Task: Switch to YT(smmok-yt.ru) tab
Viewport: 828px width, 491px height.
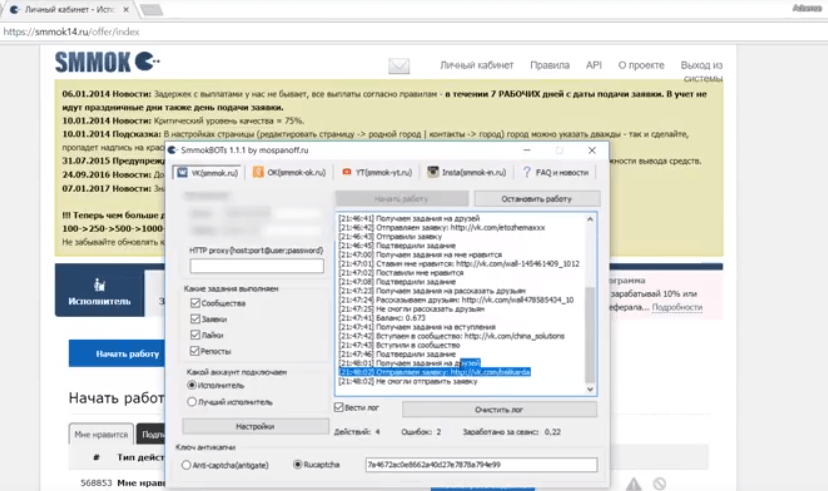Action: click(377, 173)
